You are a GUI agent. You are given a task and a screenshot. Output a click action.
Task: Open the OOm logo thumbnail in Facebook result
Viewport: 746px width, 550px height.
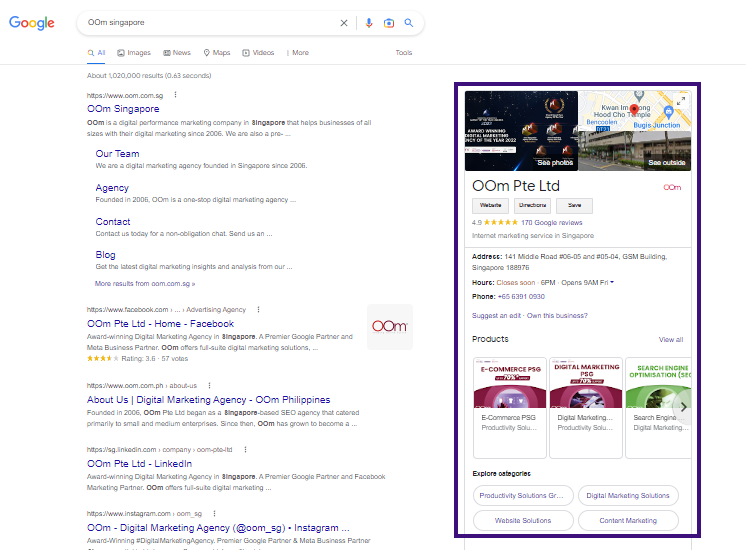point(390,327)
